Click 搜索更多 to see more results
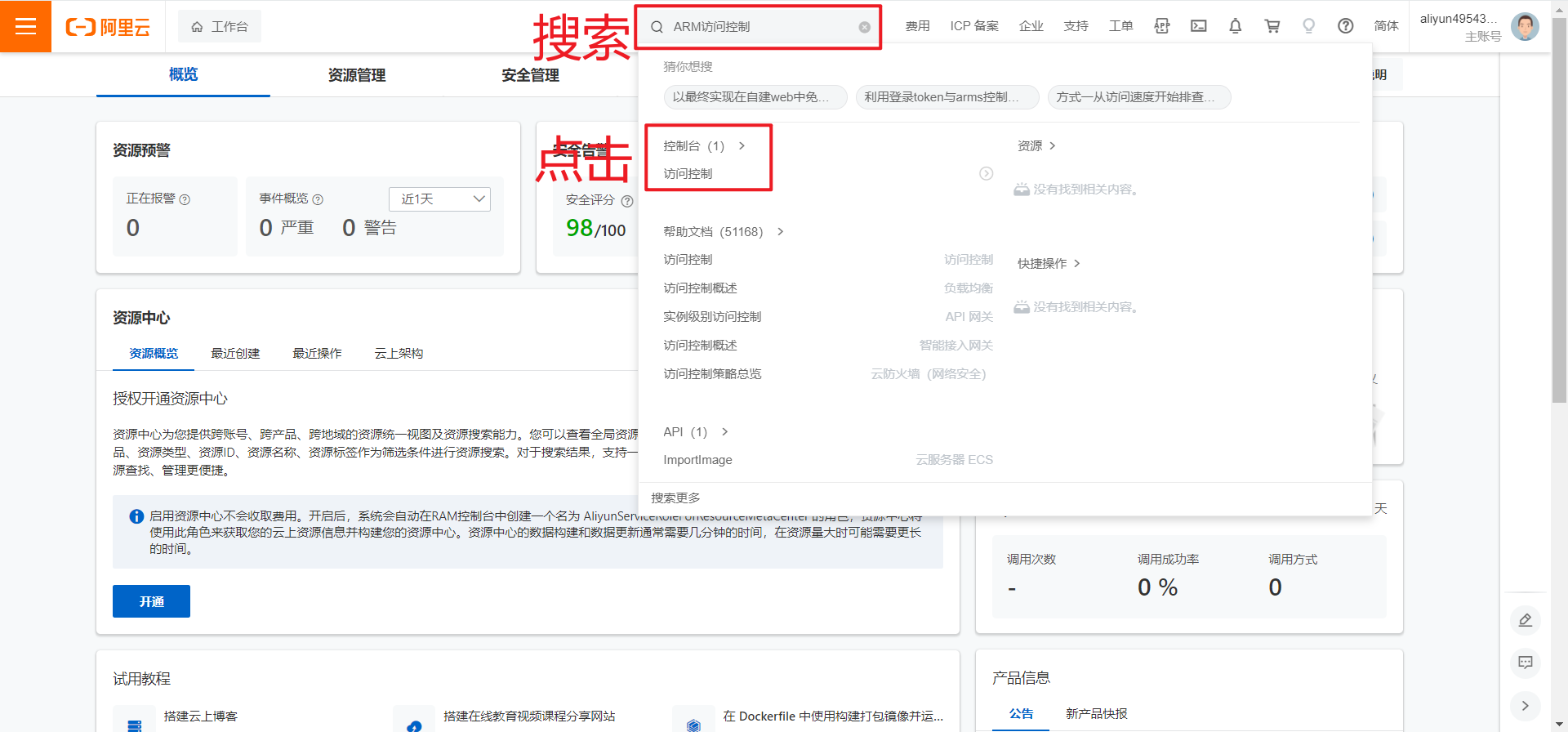Image resolution: width=1568 pixels, height=732 pixels. pyautogui.click(x=675, y=498)
